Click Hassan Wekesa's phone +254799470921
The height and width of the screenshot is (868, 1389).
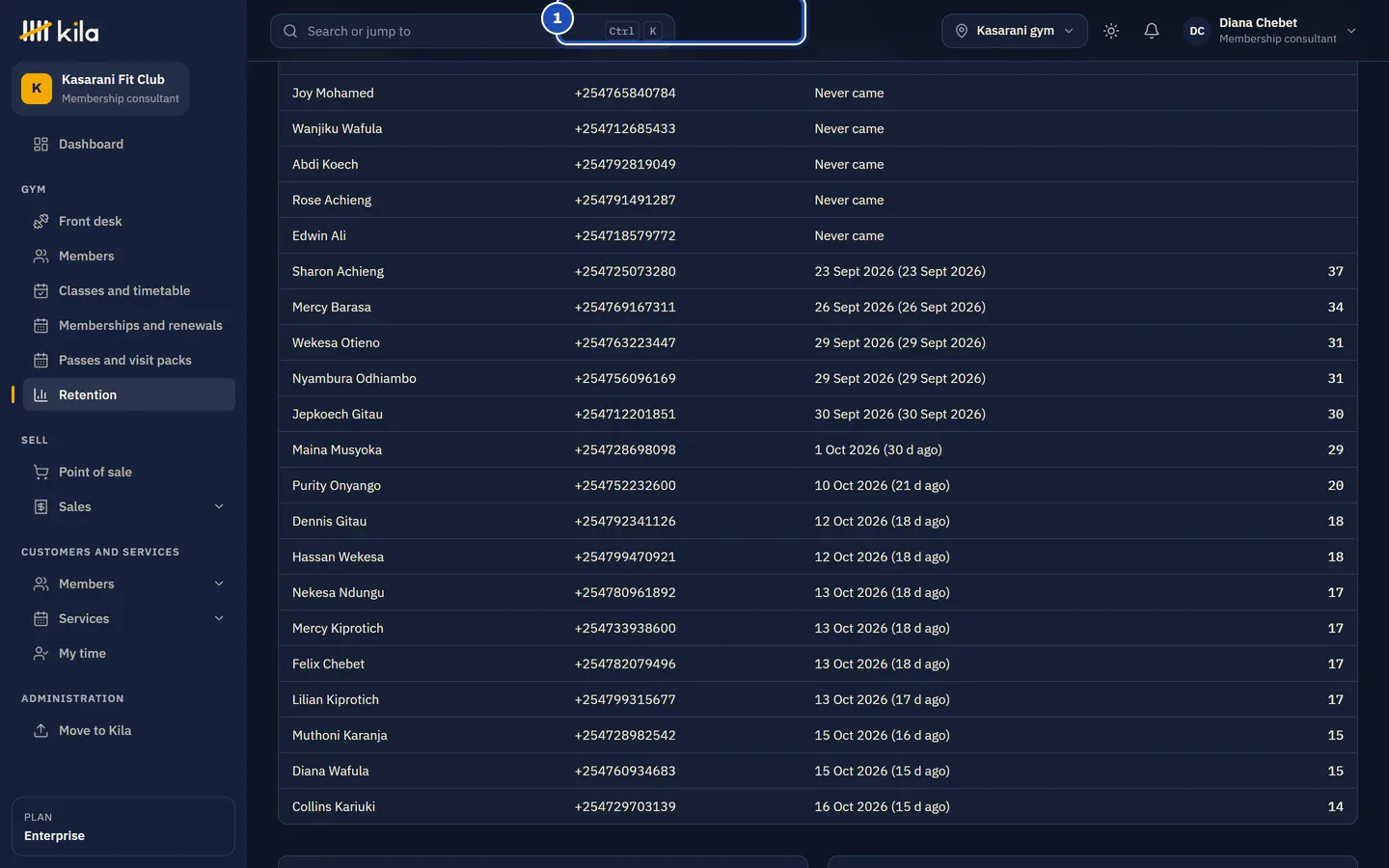pyautogui.click(x=625, y=556)
